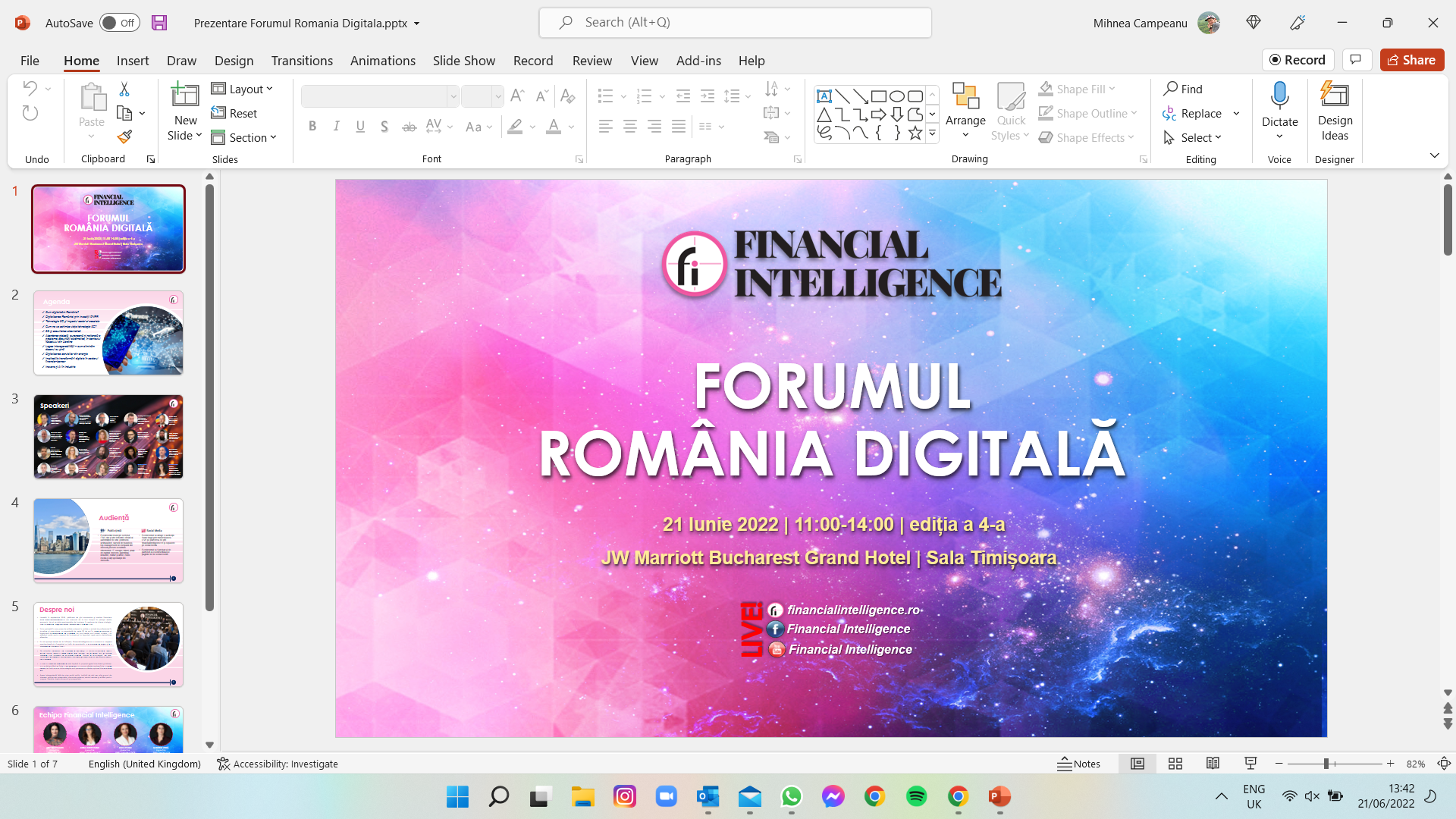The image size is (1456, 819).
Task: Open Design Ideas pane
Action: point(1334,111)
